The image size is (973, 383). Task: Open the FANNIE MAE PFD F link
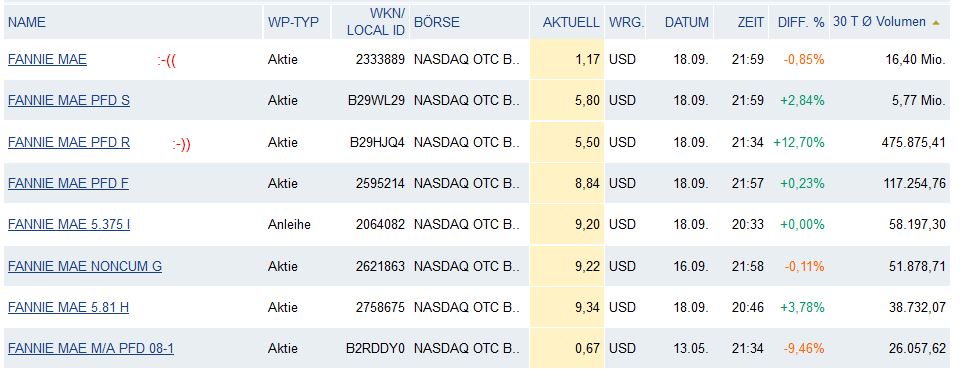68,183
